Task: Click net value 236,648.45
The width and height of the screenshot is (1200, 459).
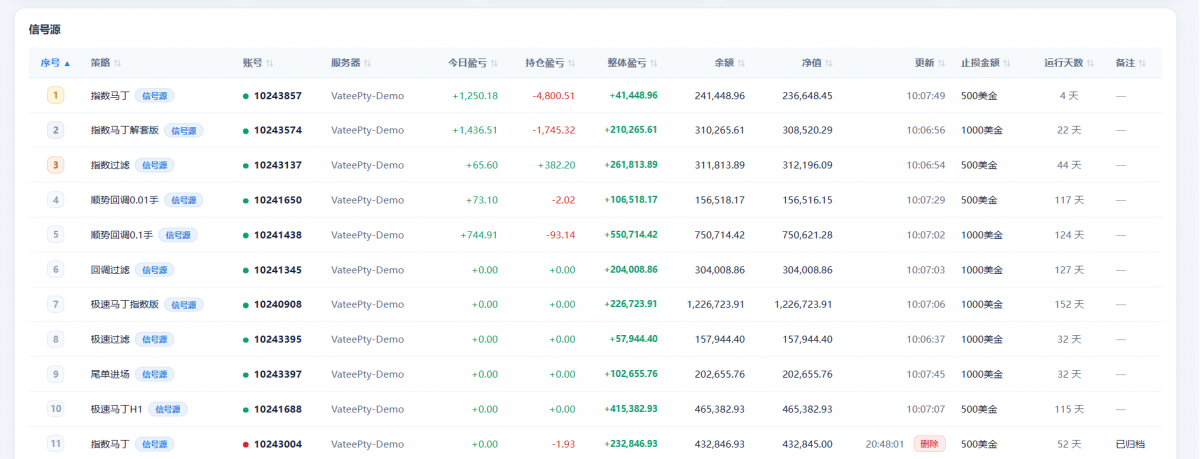Action: coord(807,96)
